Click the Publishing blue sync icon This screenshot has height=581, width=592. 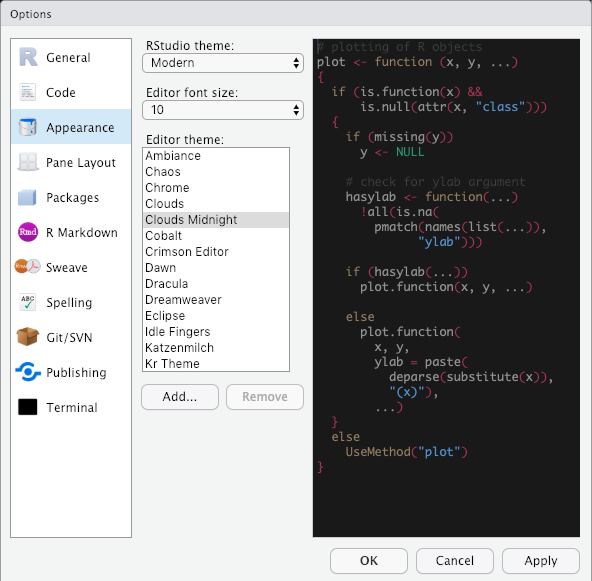click(28, 372)
